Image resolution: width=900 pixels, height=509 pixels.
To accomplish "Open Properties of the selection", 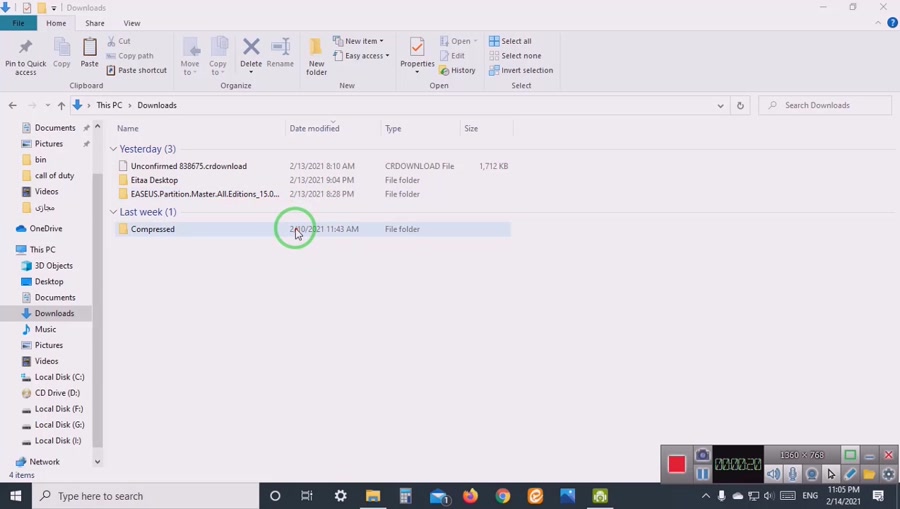I will pyautogui.click(x=417, y=56).
